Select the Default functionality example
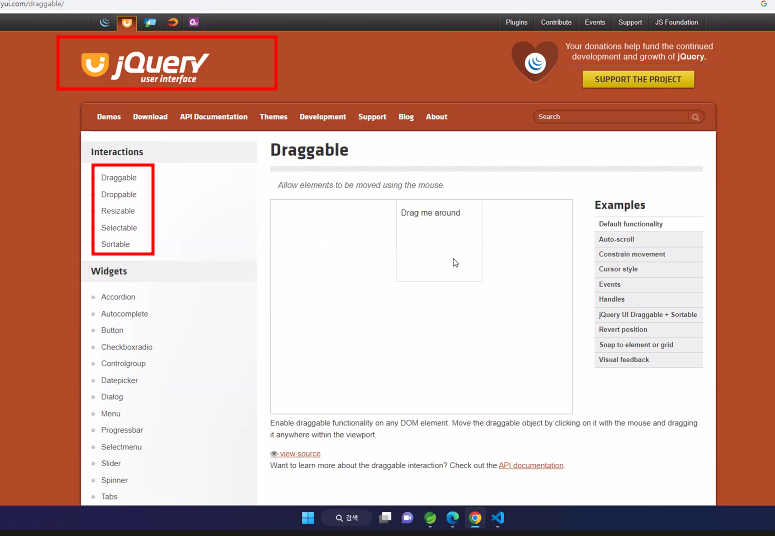This screenshot has height=536, width=775. pos(648,224)
